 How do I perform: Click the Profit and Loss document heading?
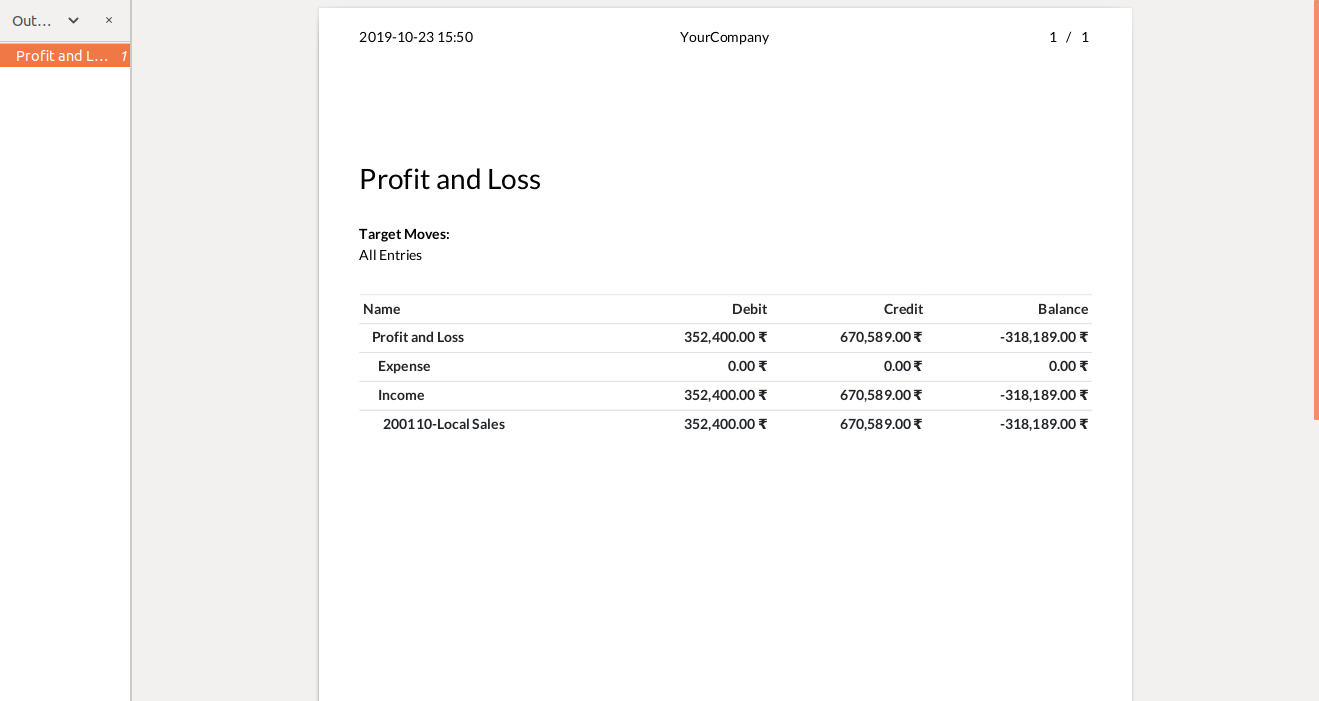(x=449, y=180)
